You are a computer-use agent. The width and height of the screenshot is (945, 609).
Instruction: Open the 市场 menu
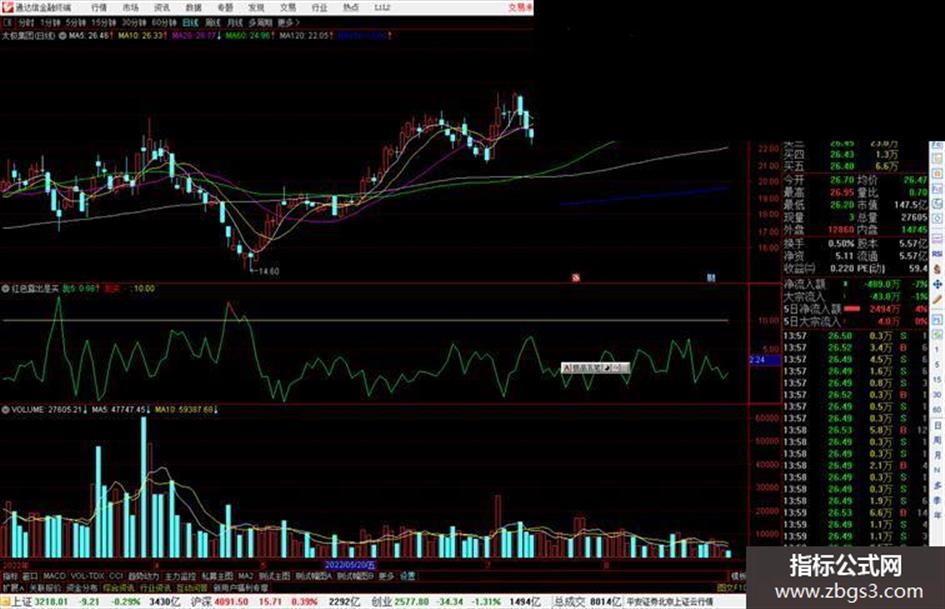point(130,7)
